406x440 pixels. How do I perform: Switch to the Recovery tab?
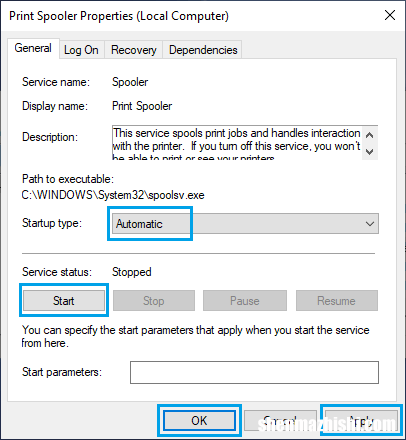point(134,50)
